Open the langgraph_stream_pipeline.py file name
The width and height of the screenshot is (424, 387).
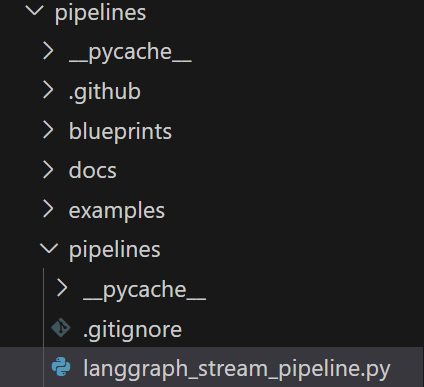pos(237,369)
